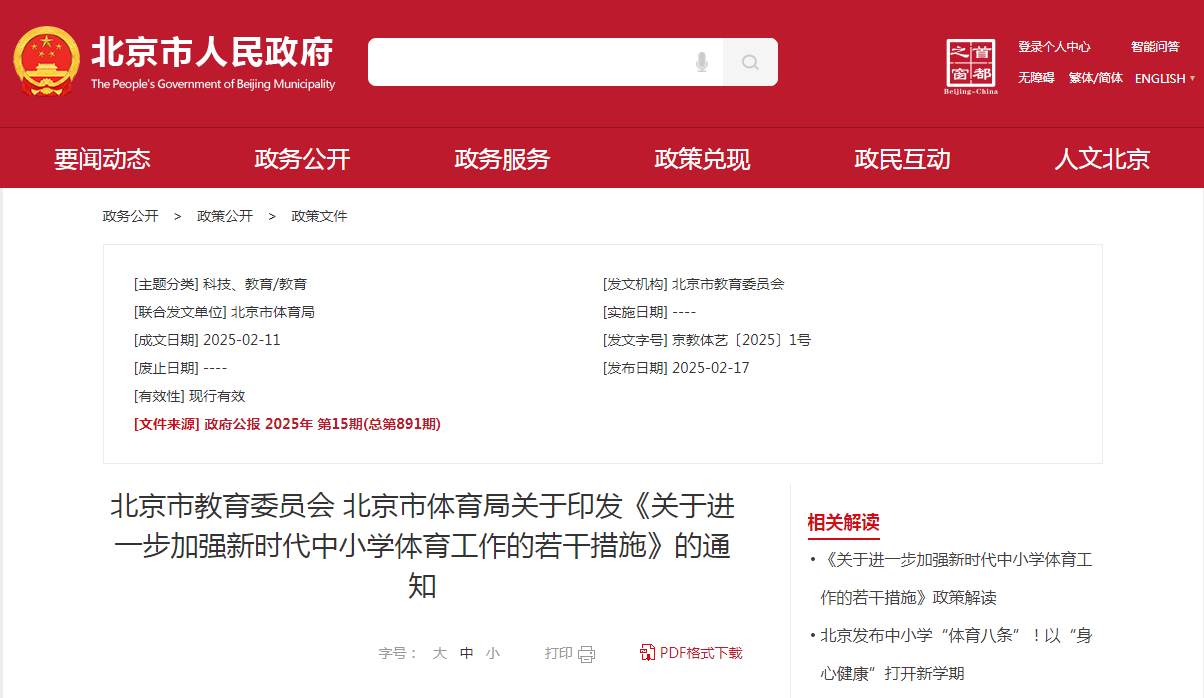
Task: Click the PDF file icon
Action: (x=647, y=653)
